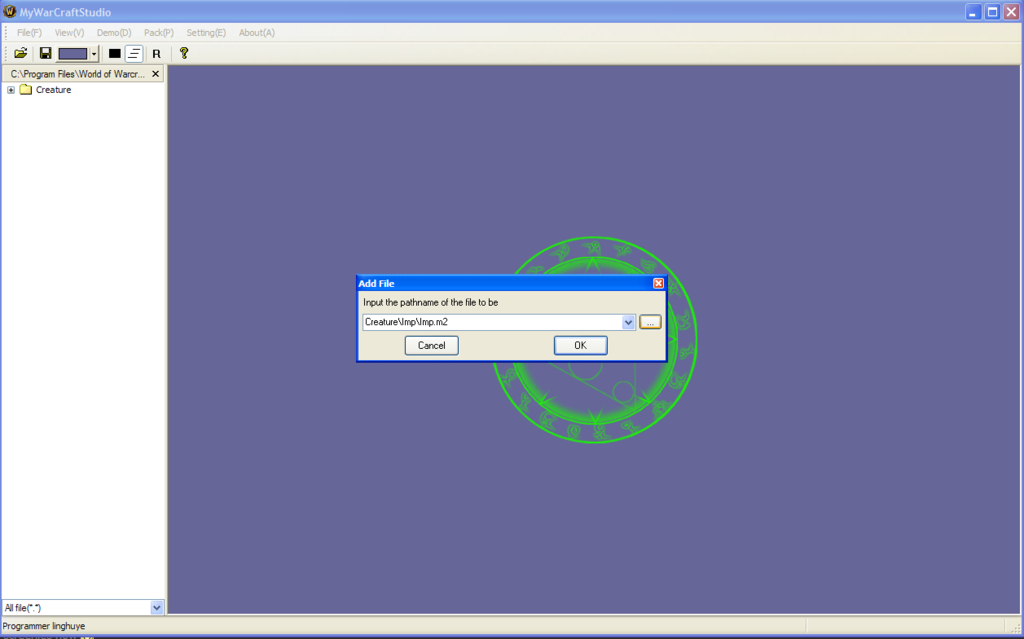Select the C:\Program Files\World of Warcr... tab
This screenshot has height=639, width=1024.
point(78,74)
